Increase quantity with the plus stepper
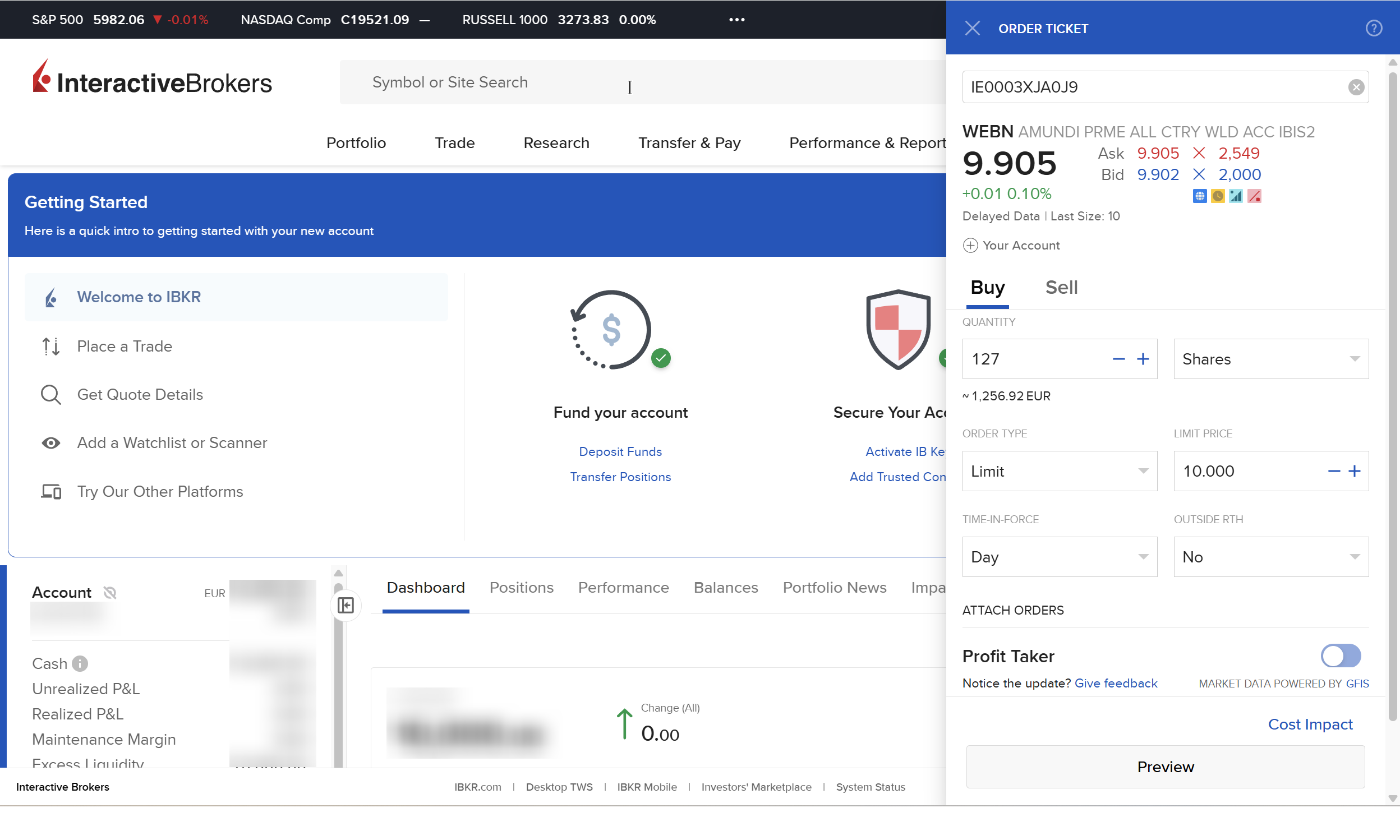1400x840 pixels. tap(1143, 359)
